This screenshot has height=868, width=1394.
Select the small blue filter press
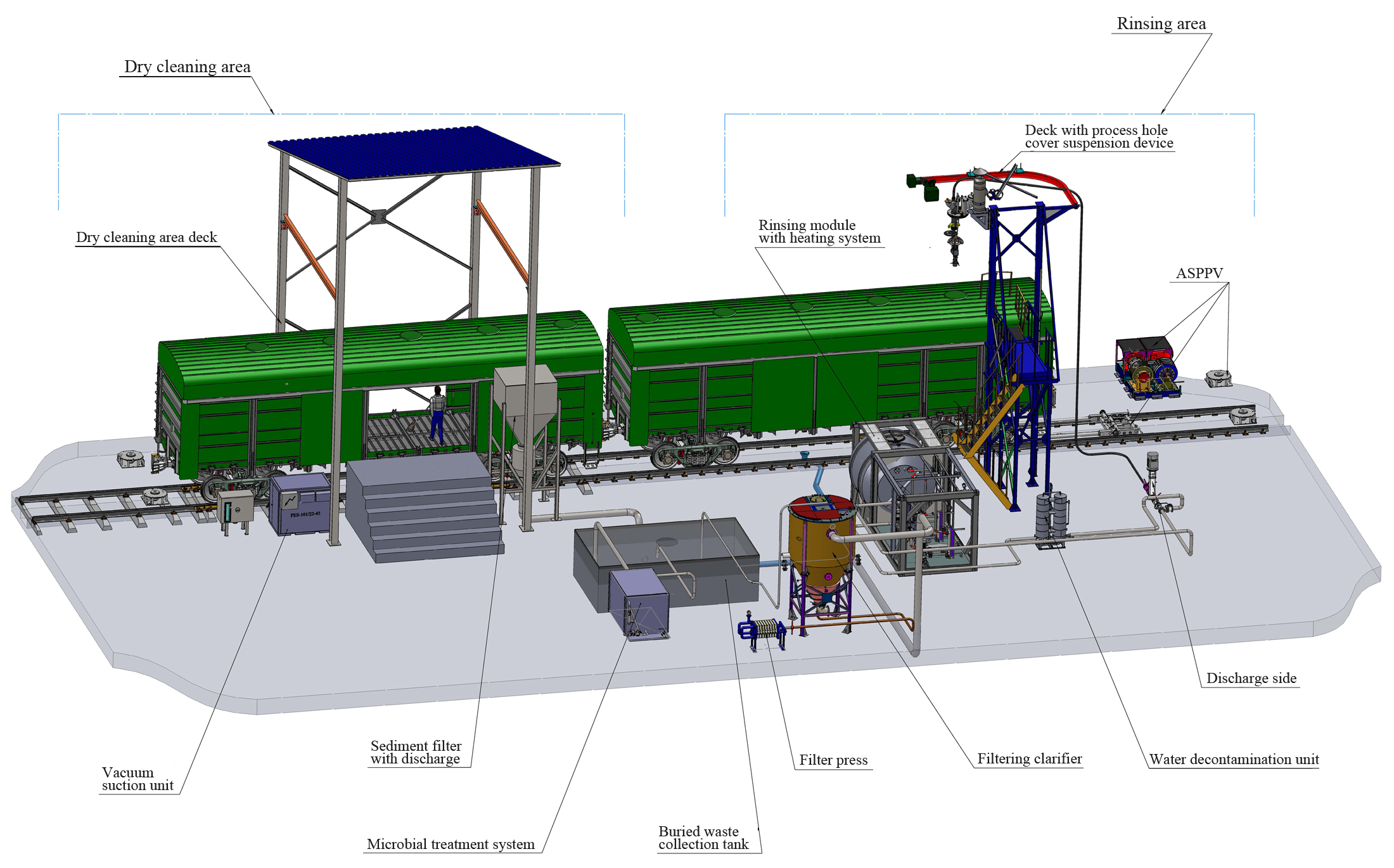tap(763, 630)
